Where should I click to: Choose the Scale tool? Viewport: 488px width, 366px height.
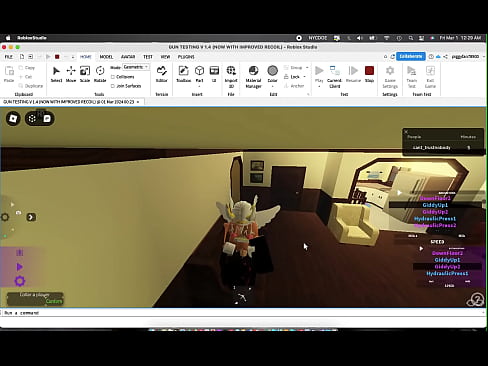85,74
